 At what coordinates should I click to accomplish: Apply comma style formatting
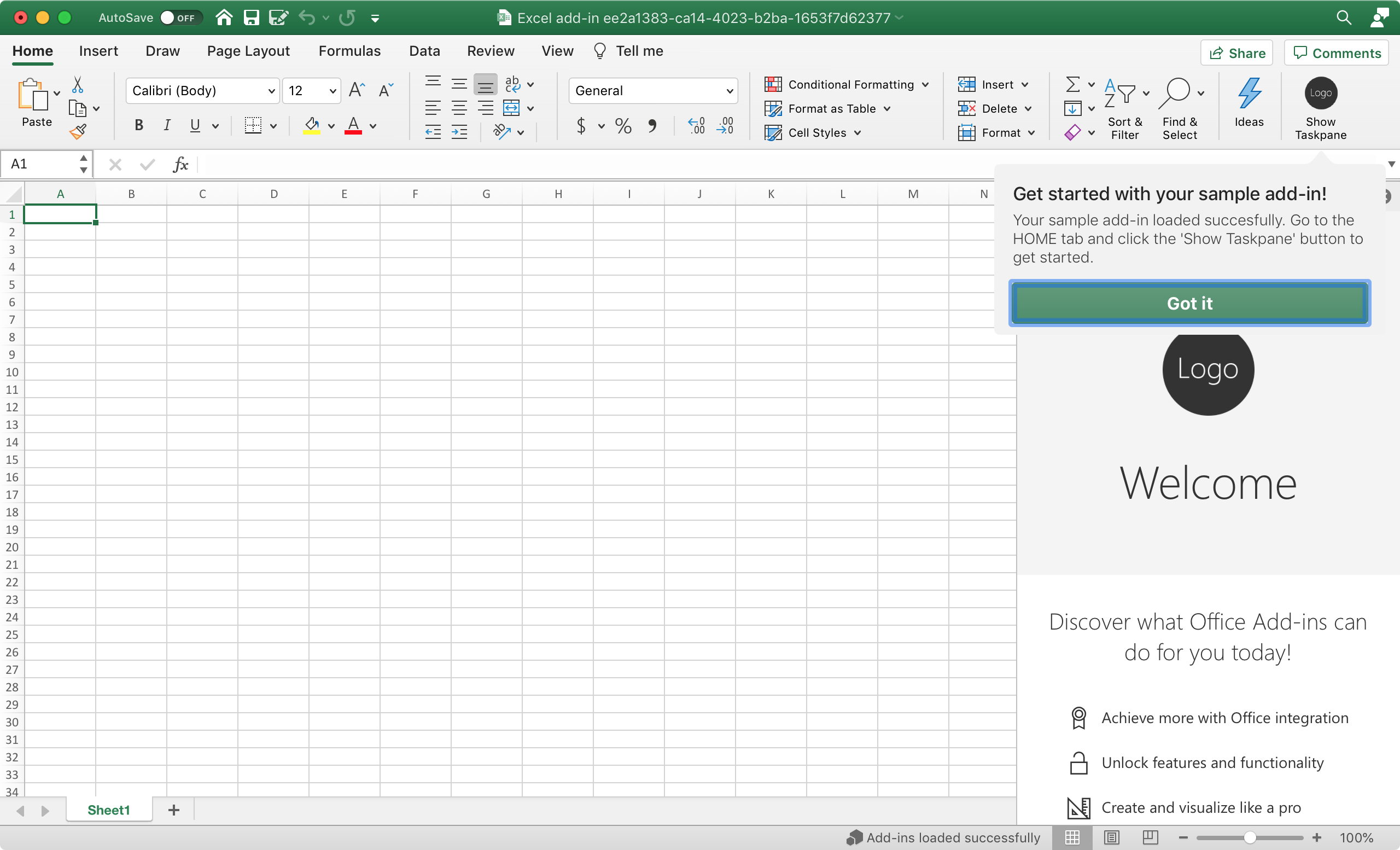click(x=652, y=126)
